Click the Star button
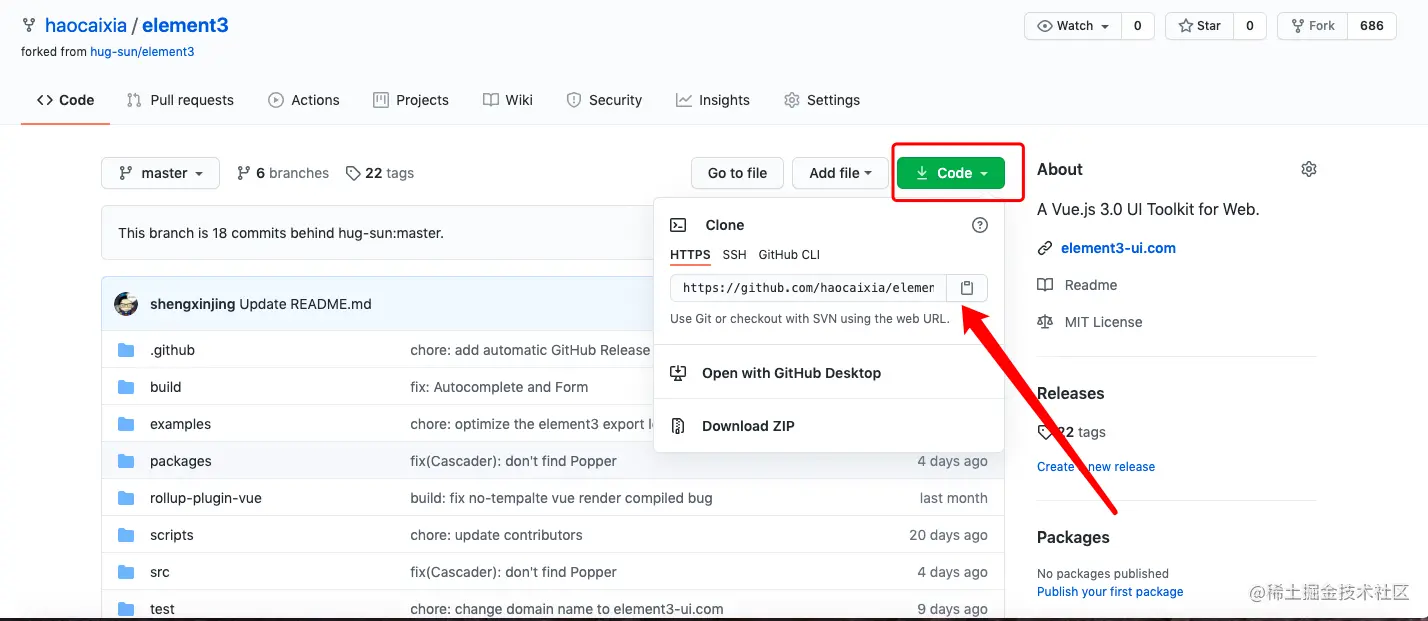The image size is (1428, 621). coord(1199,26)
